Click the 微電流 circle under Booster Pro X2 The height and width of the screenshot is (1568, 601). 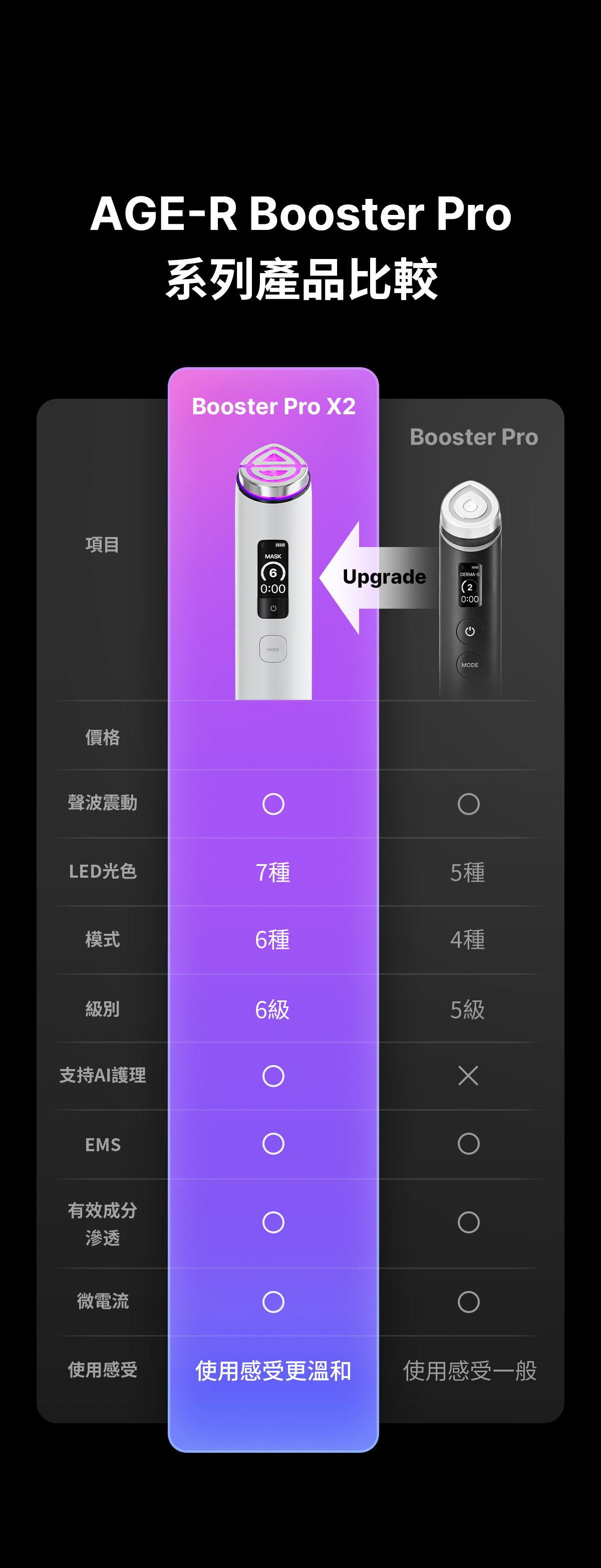point(273,1302)
